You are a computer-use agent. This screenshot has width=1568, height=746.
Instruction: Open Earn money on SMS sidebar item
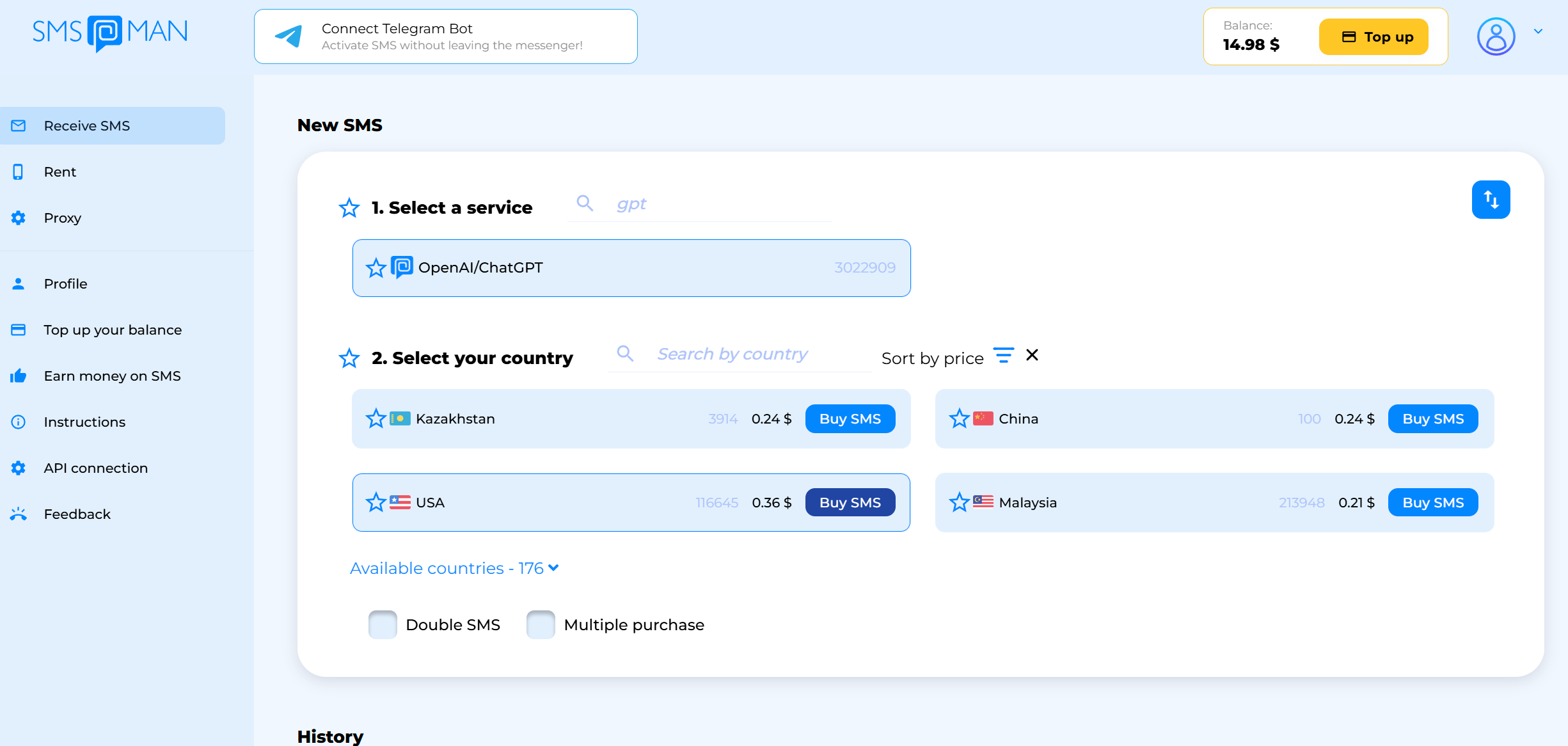point(113,376)
